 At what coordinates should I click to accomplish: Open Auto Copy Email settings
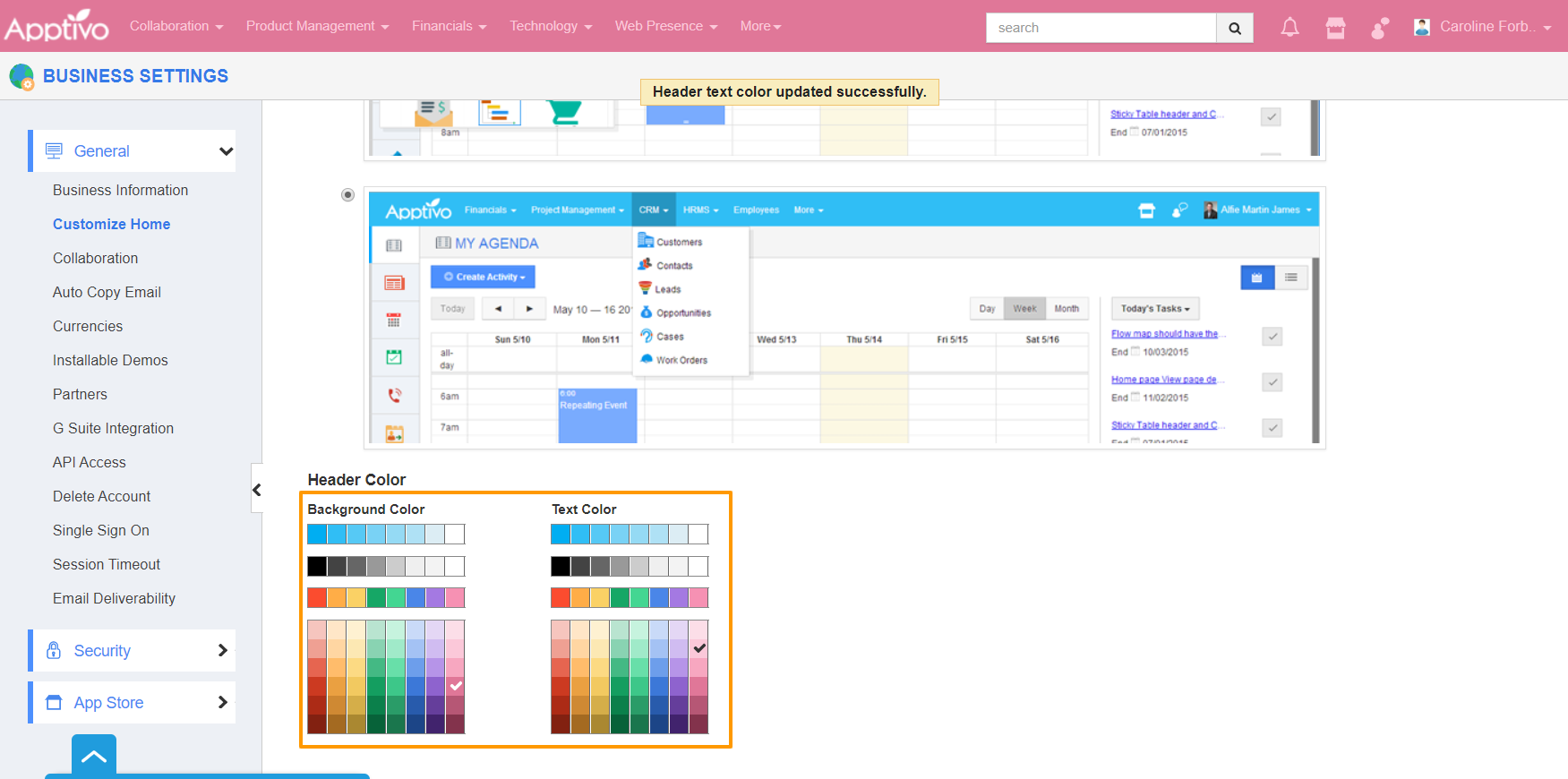107,292
